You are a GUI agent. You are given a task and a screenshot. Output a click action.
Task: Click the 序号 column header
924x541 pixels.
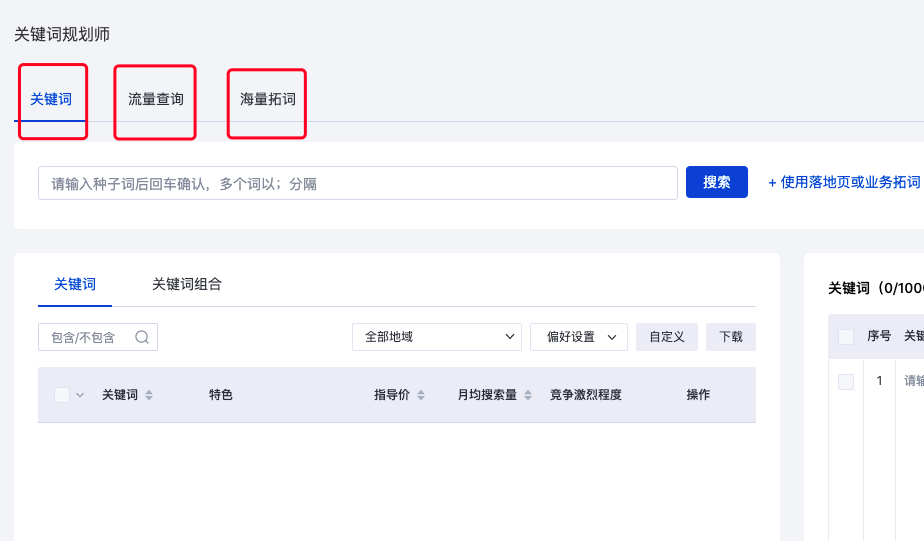[879, 336]
